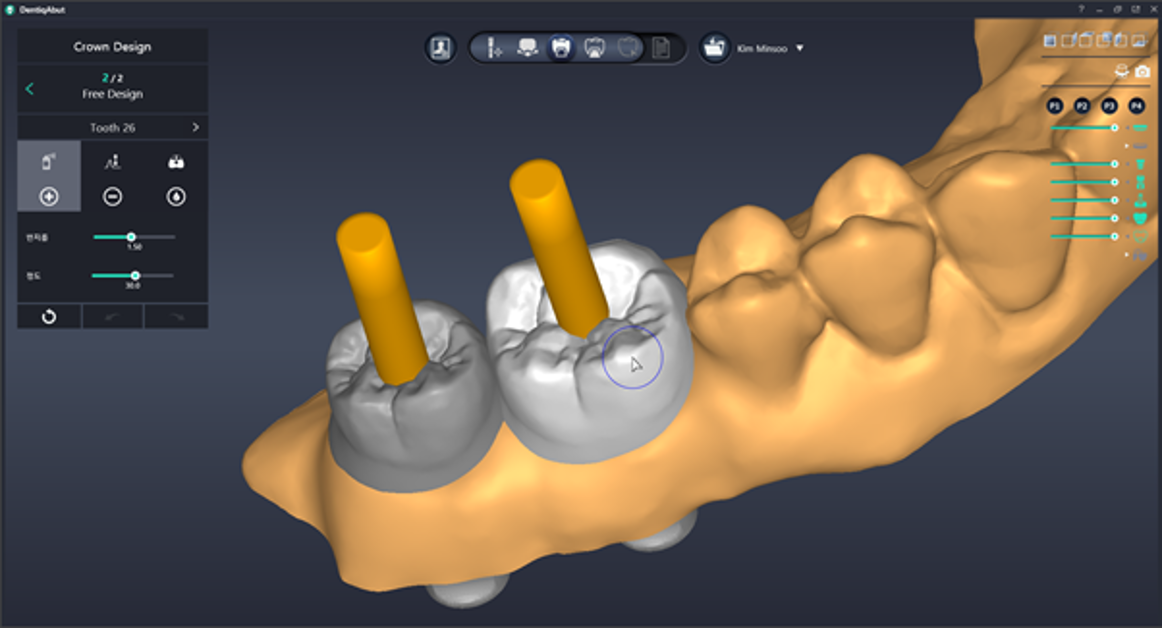Click the front view cube icon
The height and width of the screenshot is (628, 1162).
pyautogui.click(x=1050, y=41)
